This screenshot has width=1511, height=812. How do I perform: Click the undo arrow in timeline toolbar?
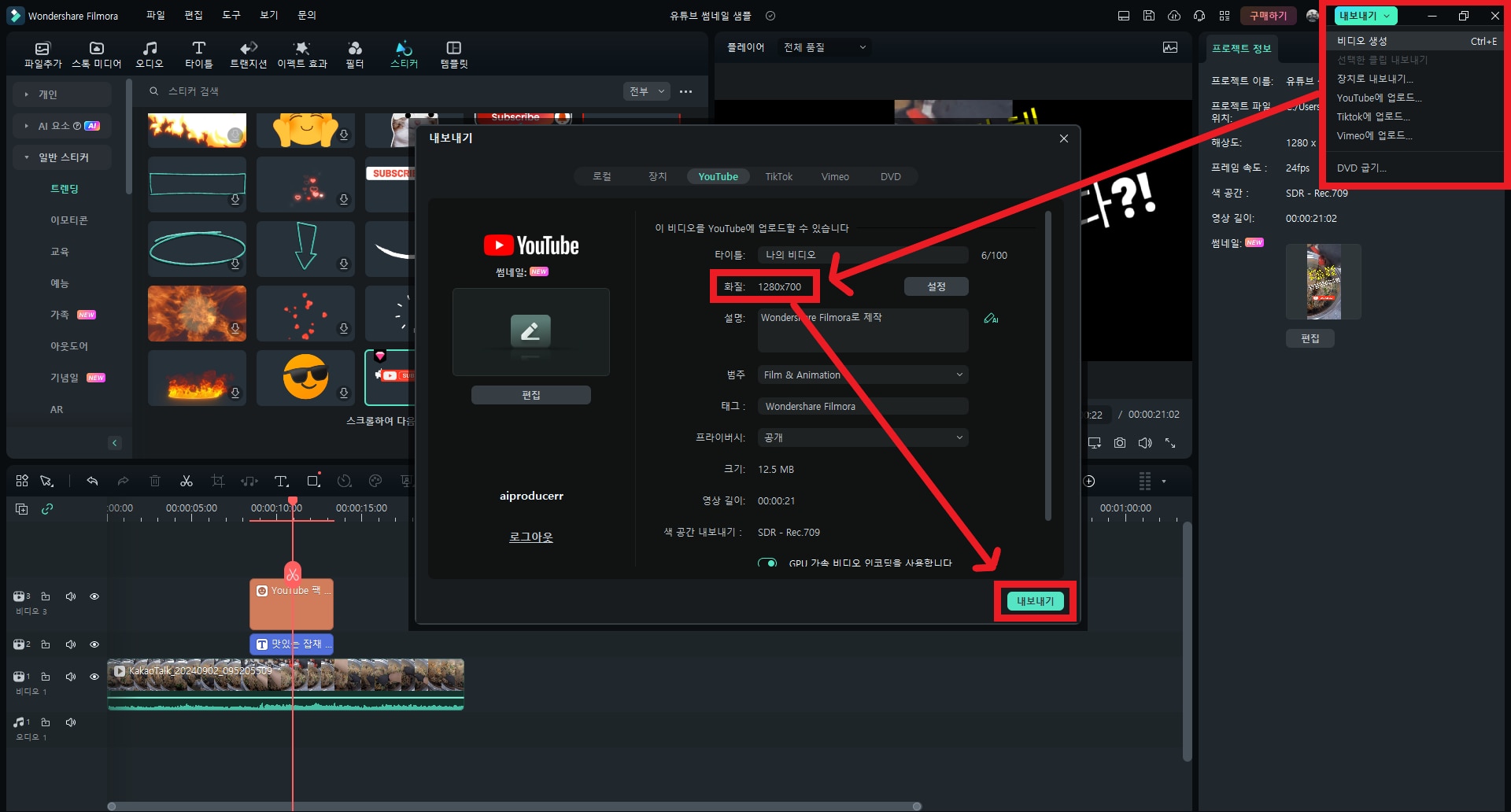92,481
